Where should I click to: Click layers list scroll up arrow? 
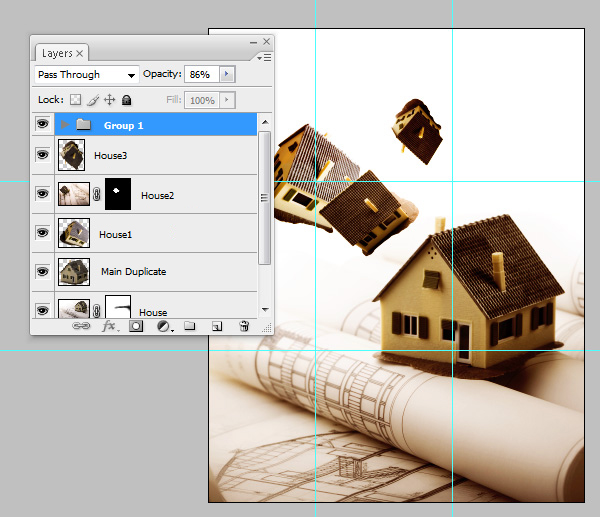click(x=265, y=122)
